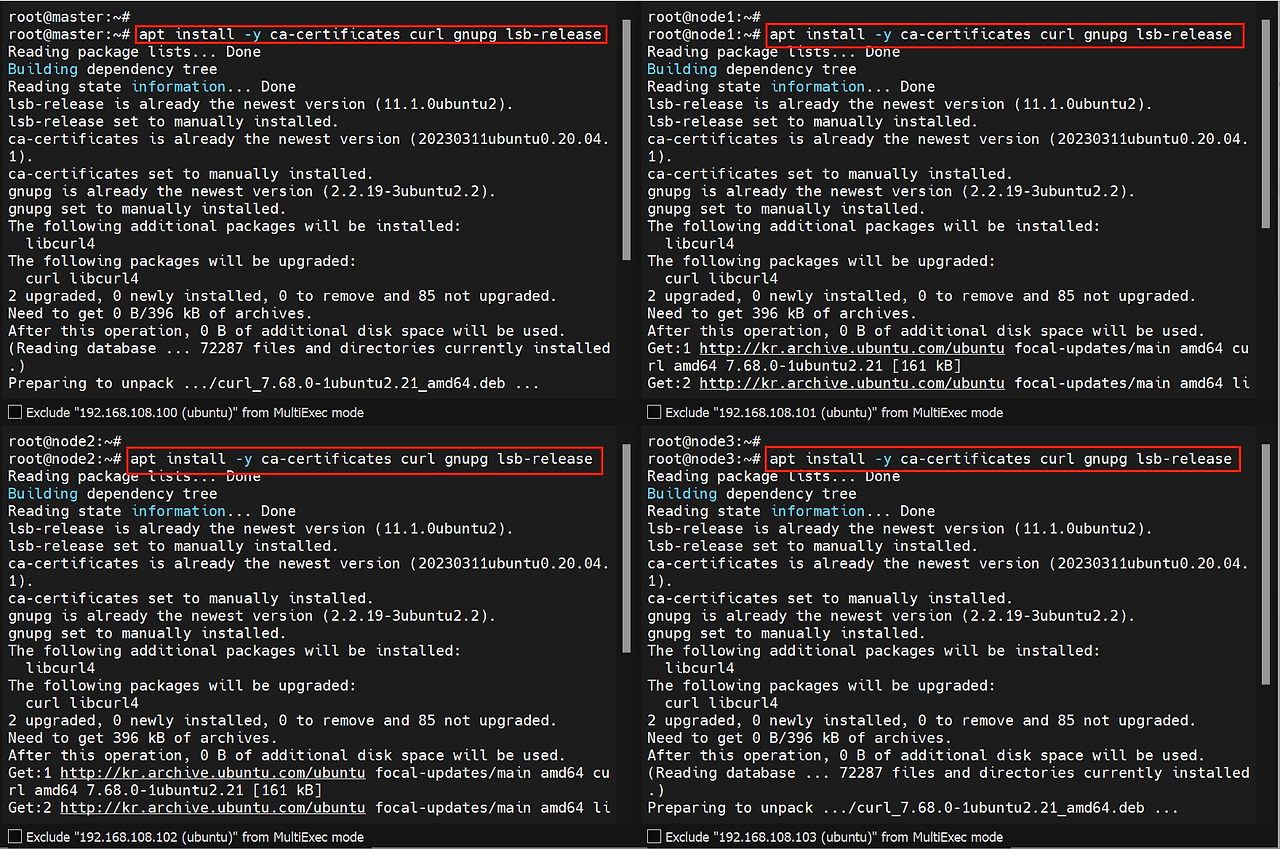The image size is (1280, 849).
Task: Tick Exclude 192.168.108.101 from MultiExec checkbox
Action: coord(654,412)
